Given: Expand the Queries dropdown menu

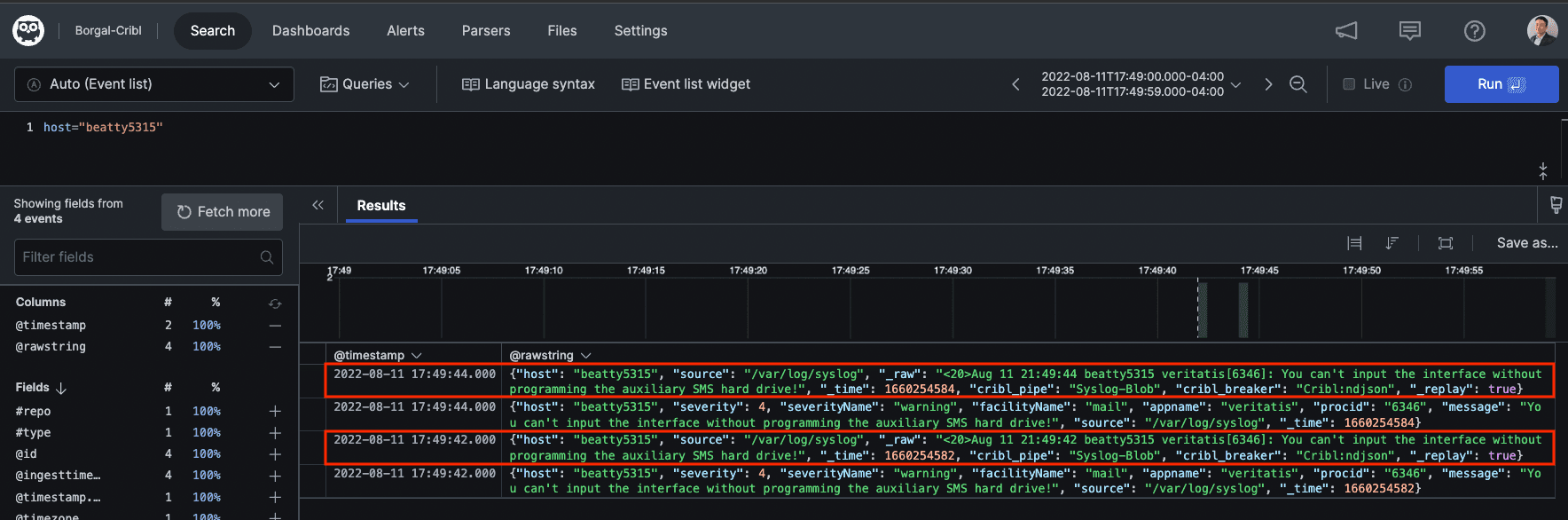Looking at the screenshot, I should [365, 84].
